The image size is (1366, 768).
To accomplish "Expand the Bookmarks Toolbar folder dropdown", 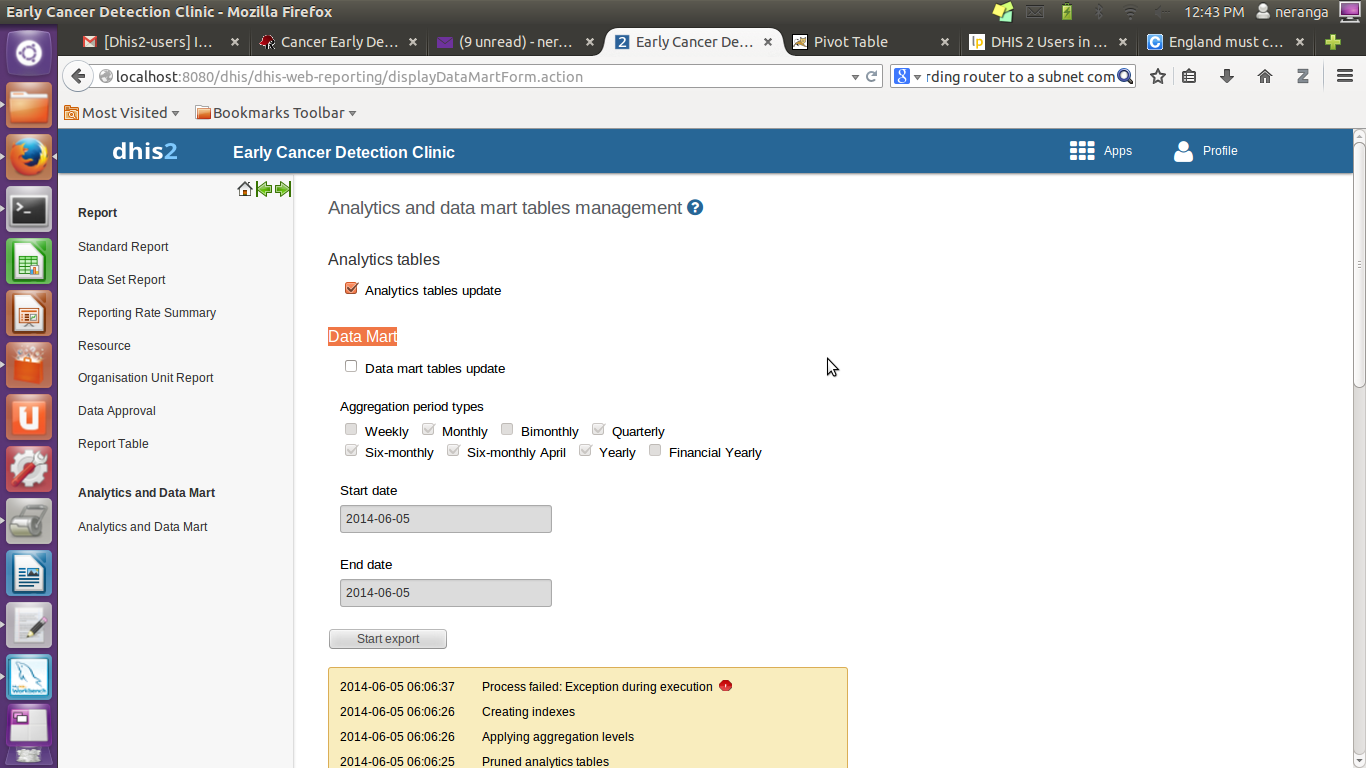I will (x=276, y=113).
